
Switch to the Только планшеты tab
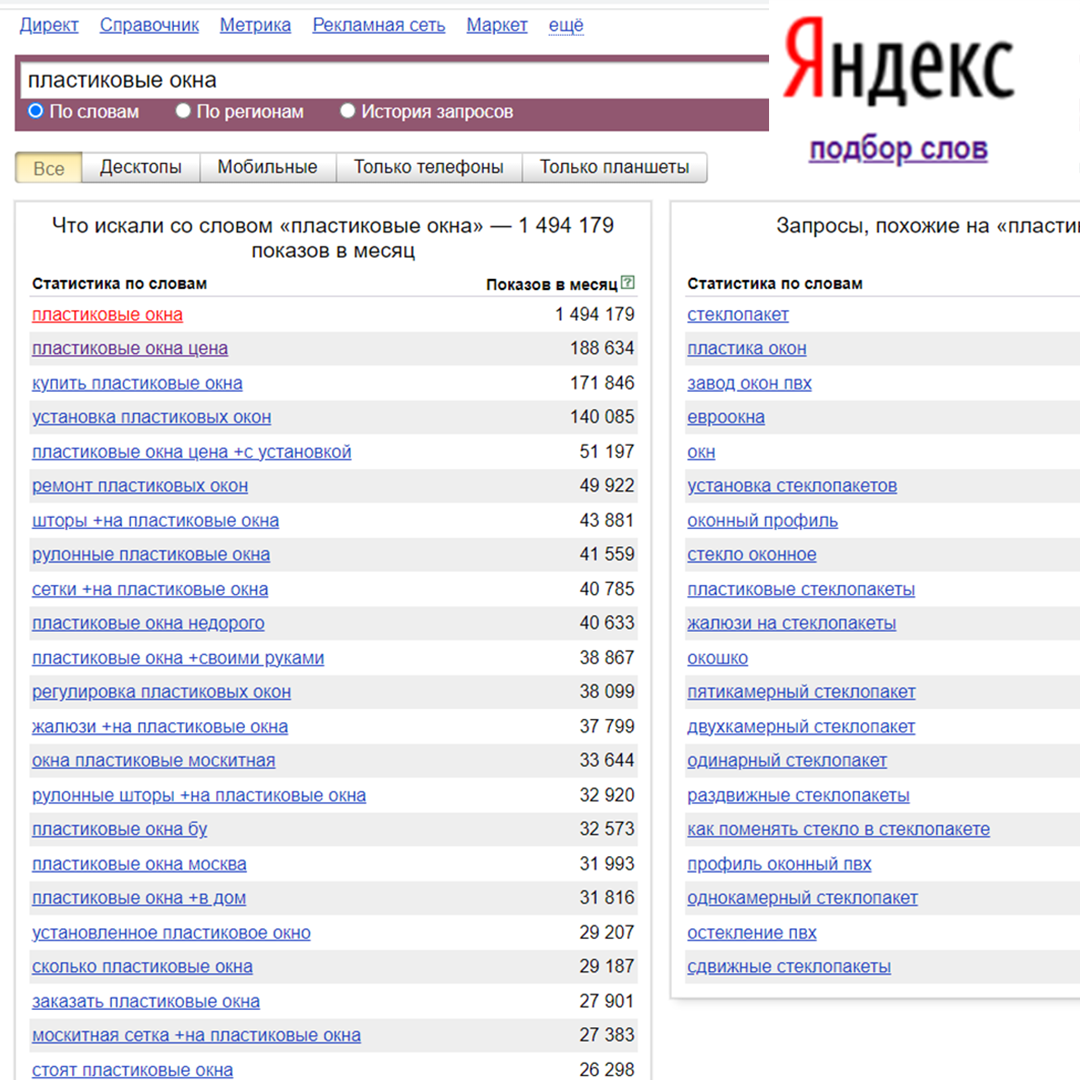pyautogui.click(x=614, y=167)
